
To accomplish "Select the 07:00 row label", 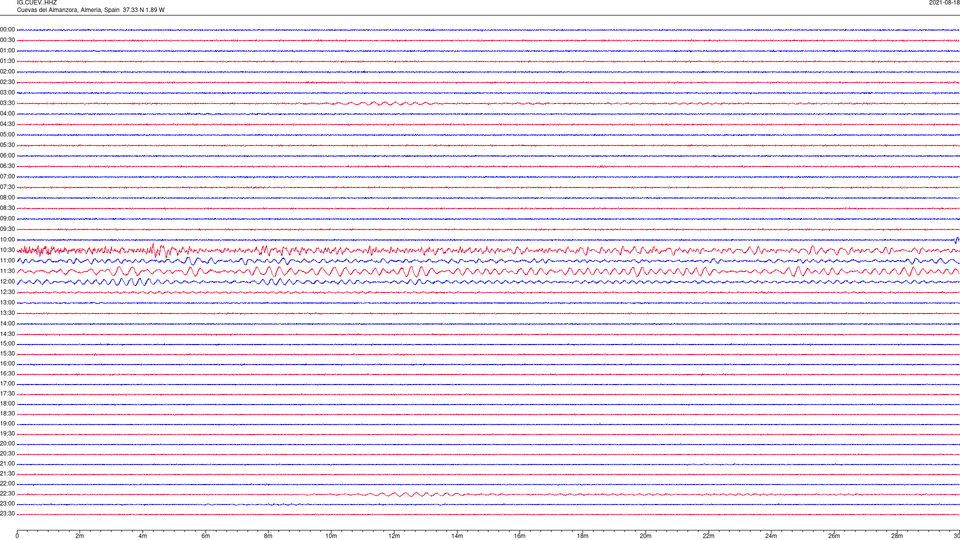I will point(7,176).
